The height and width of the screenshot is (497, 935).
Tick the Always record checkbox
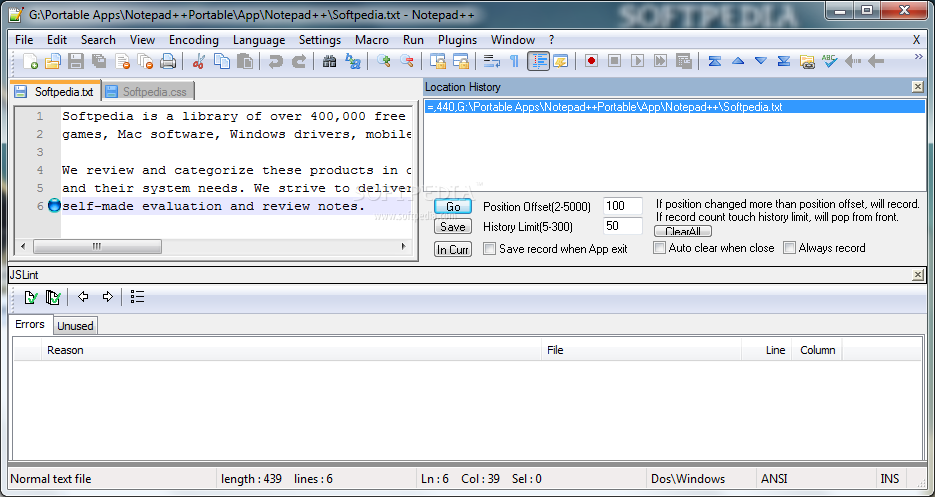pos(790,248)
